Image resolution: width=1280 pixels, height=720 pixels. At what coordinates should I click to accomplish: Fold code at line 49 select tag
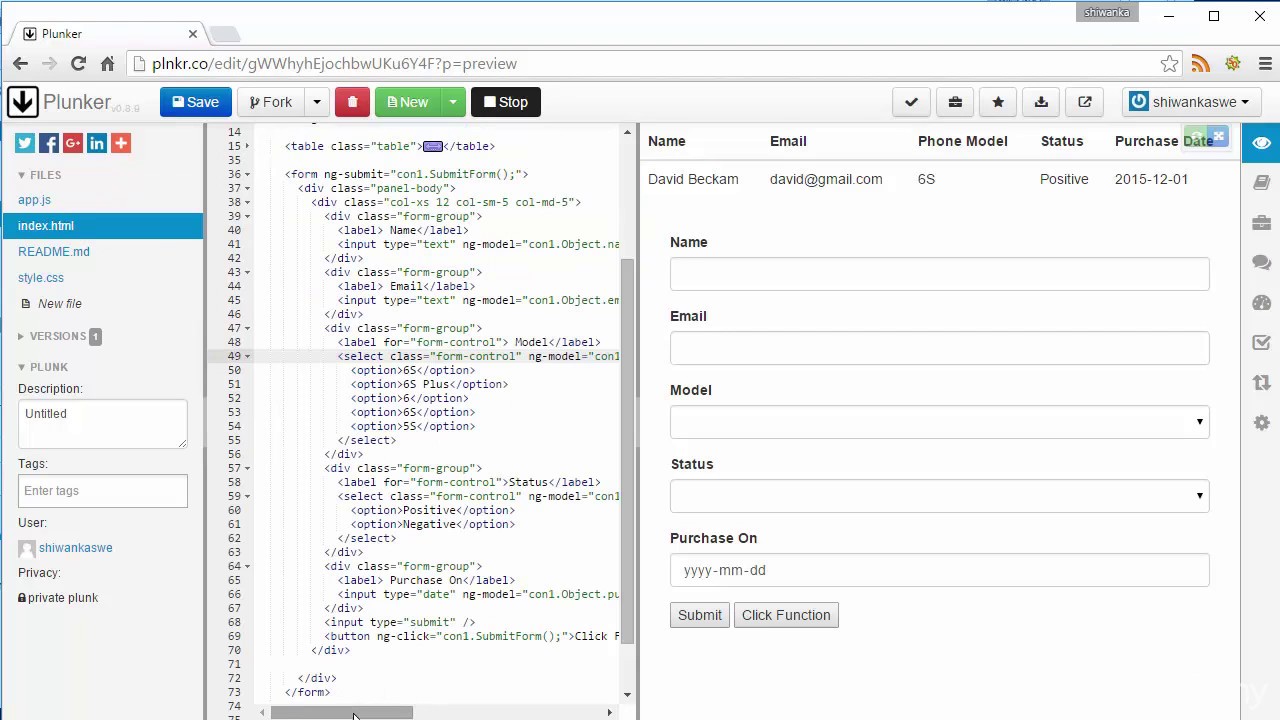248,356
